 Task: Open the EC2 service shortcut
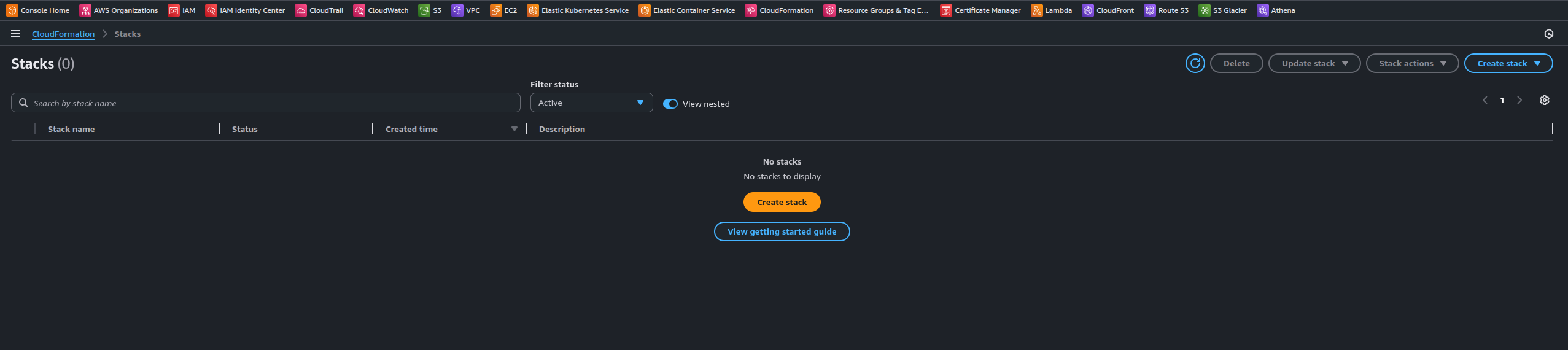click(x=503, y=10)
